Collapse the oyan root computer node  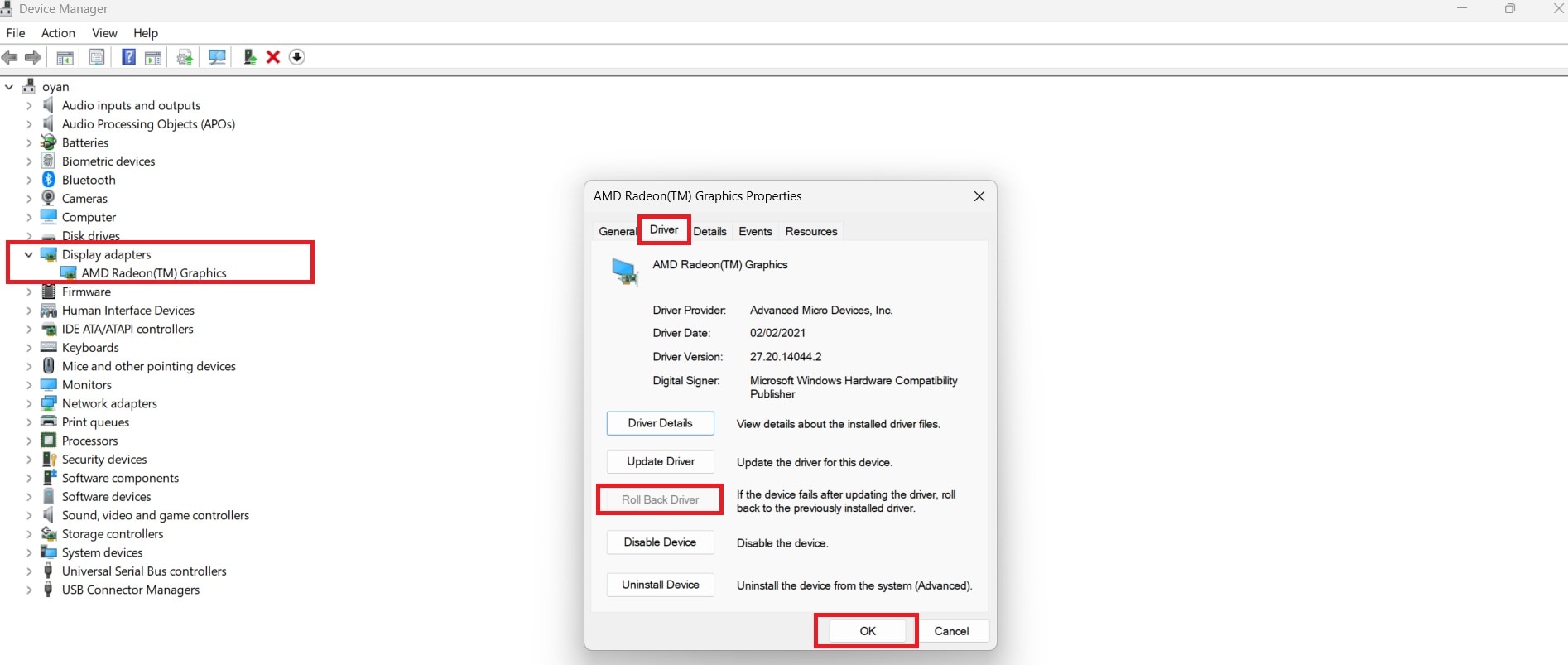click(x=10, y=87)
